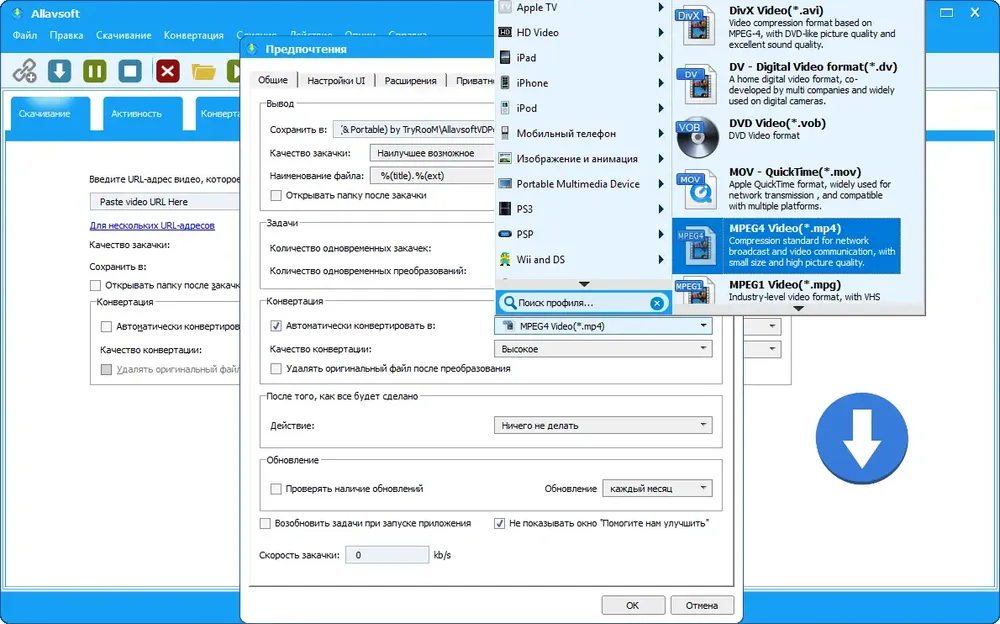Click the Paste video URL Here field
The image size is (1000, 624).
(x=165, y=202)
